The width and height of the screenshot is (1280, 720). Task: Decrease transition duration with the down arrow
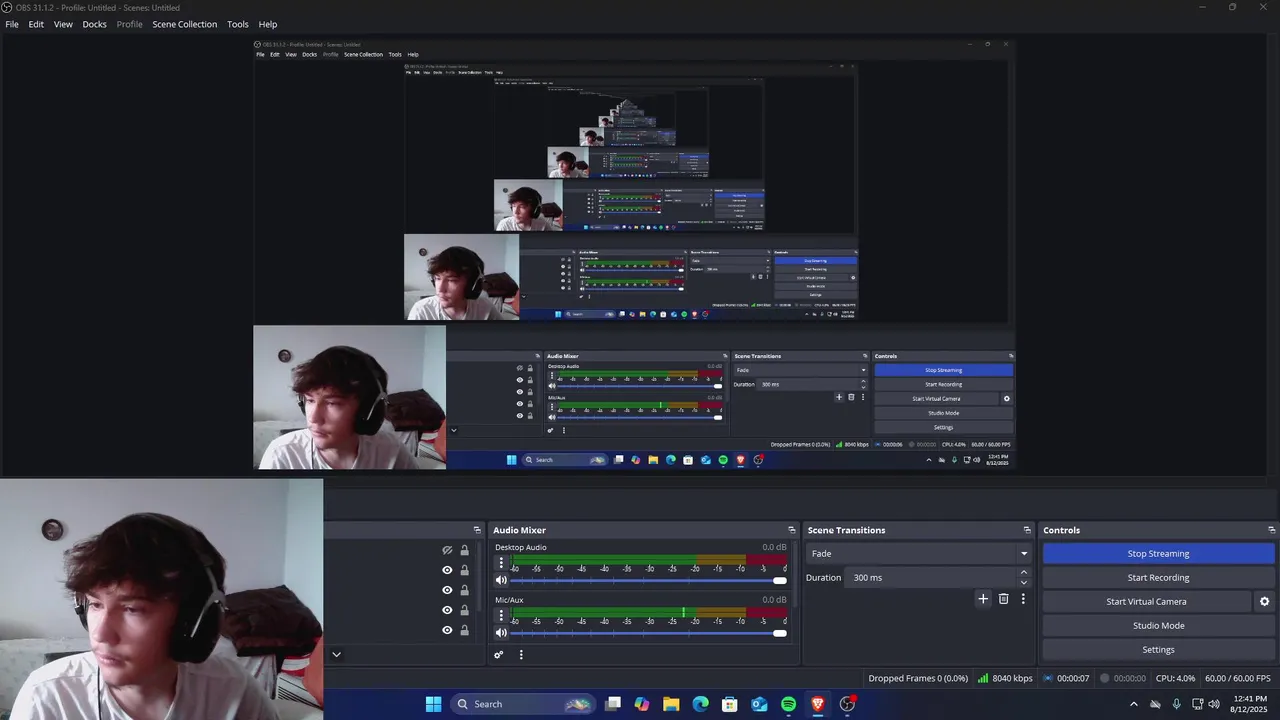[1023, 582]
